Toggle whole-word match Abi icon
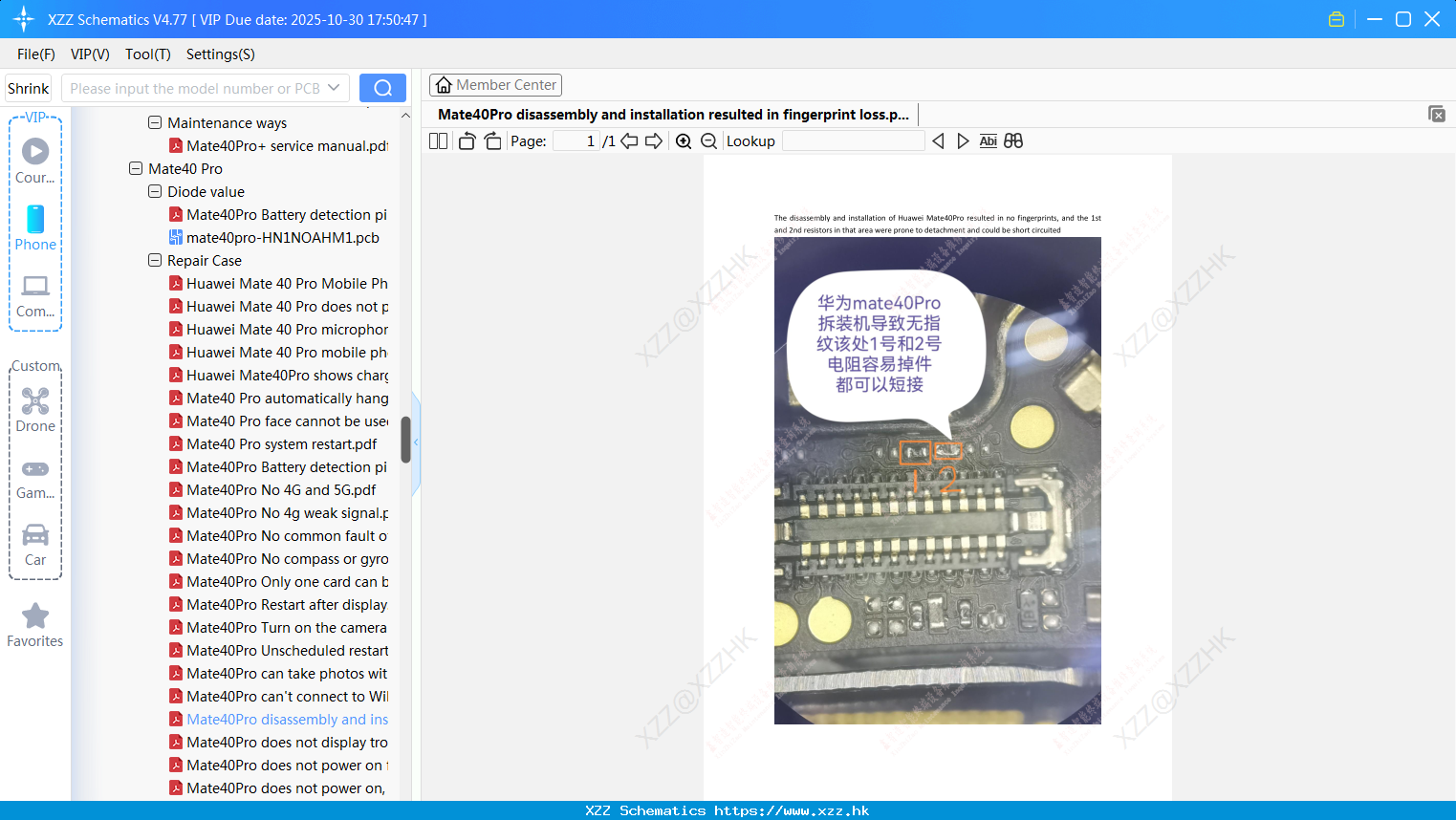The height and width of the screenshot is (820, 1456). (989, 140)
